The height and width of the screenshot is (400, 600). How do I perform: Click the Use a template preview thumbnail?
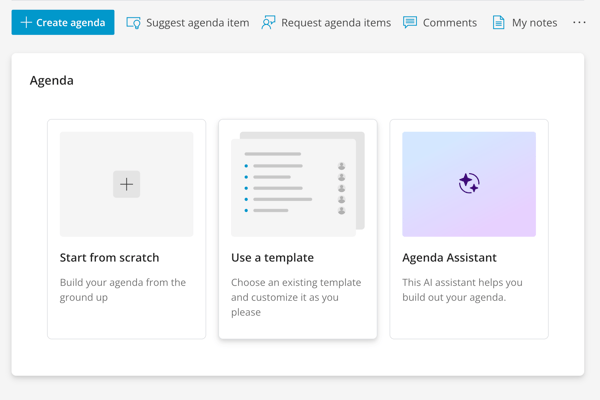pyautogui.click(x=297, y=184)
